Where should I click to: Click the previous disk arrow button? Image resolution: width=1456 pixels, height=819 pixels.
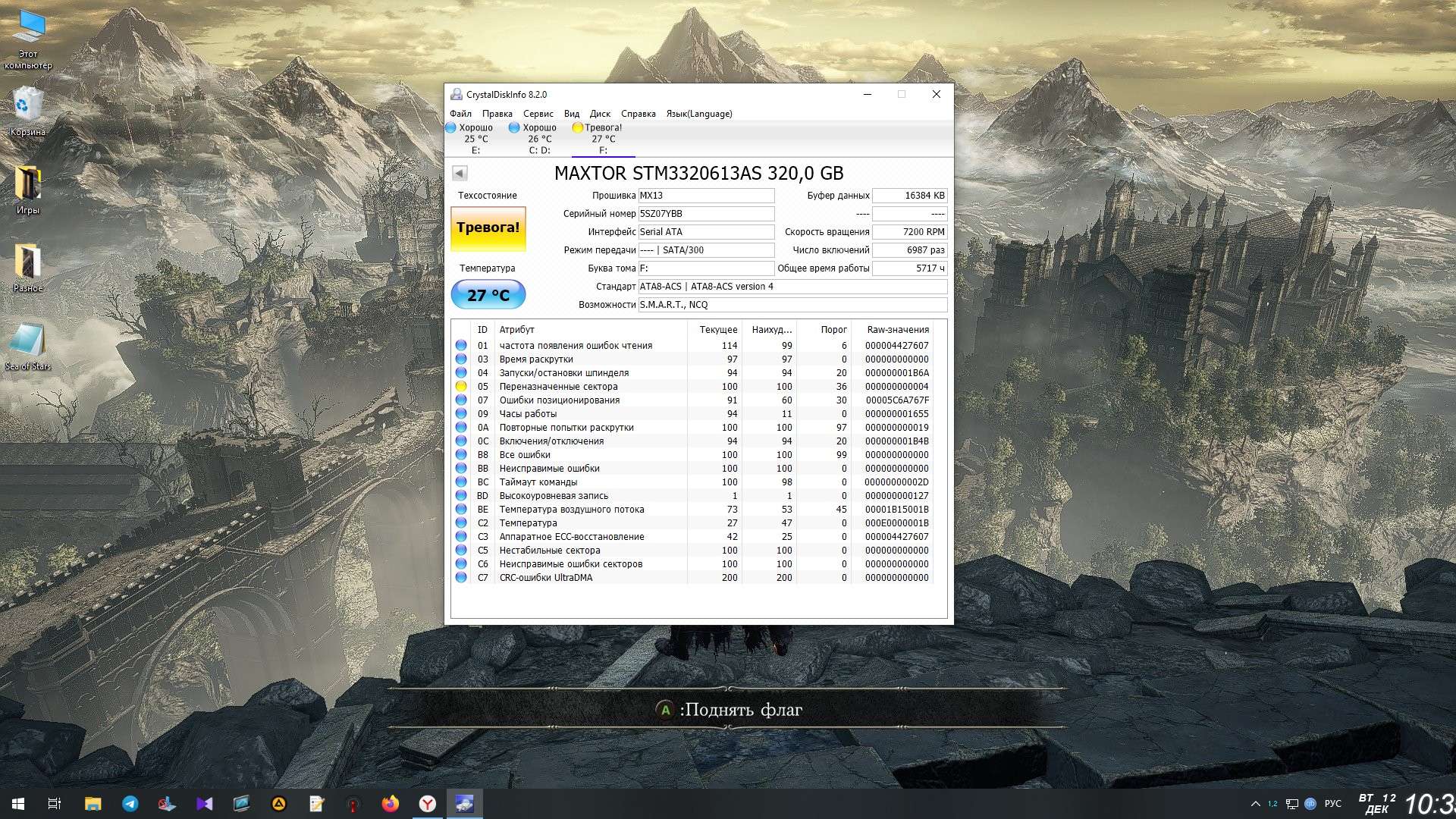pos(459,173)
